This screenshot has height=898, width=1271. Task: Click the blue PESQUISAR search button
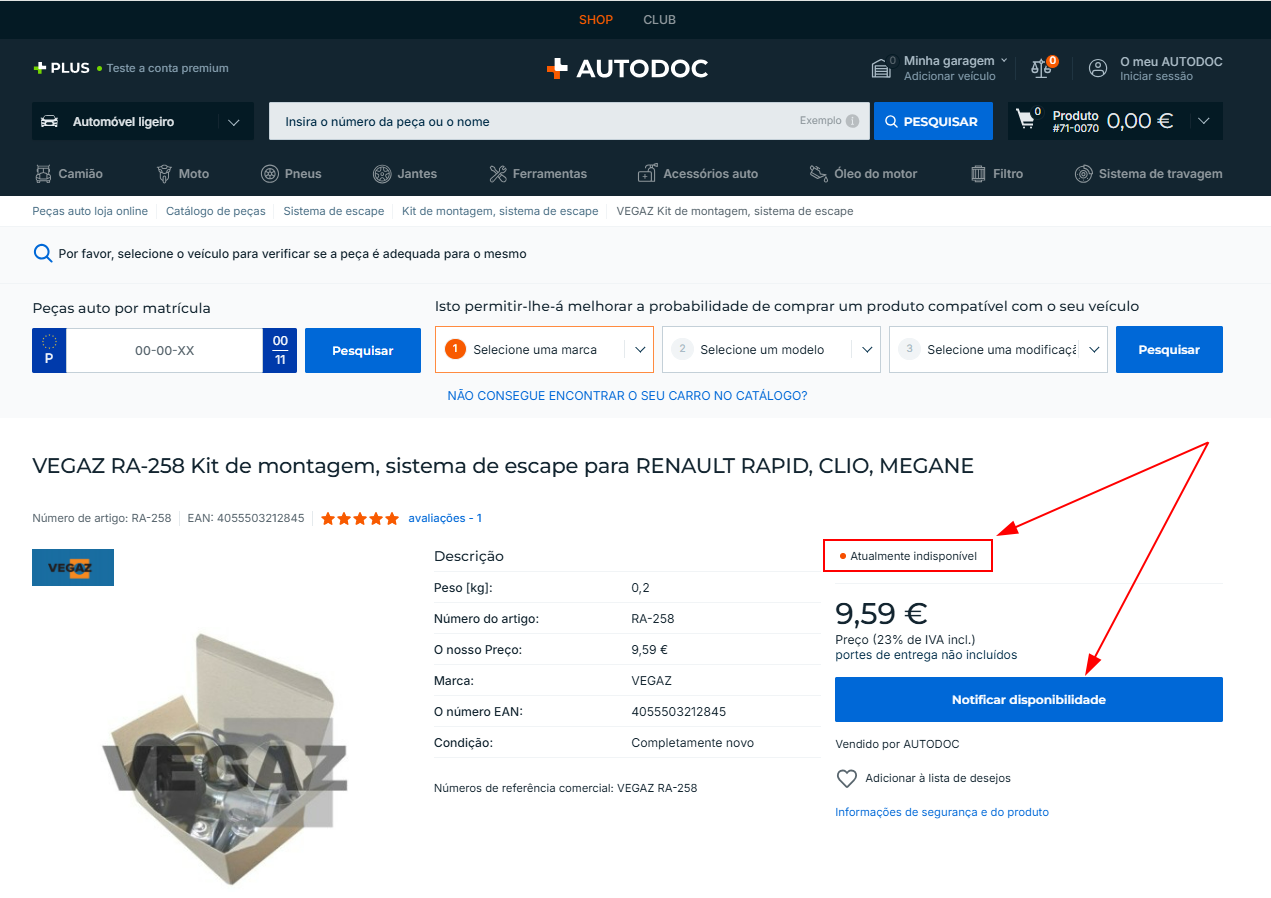(x=933, y=121)
